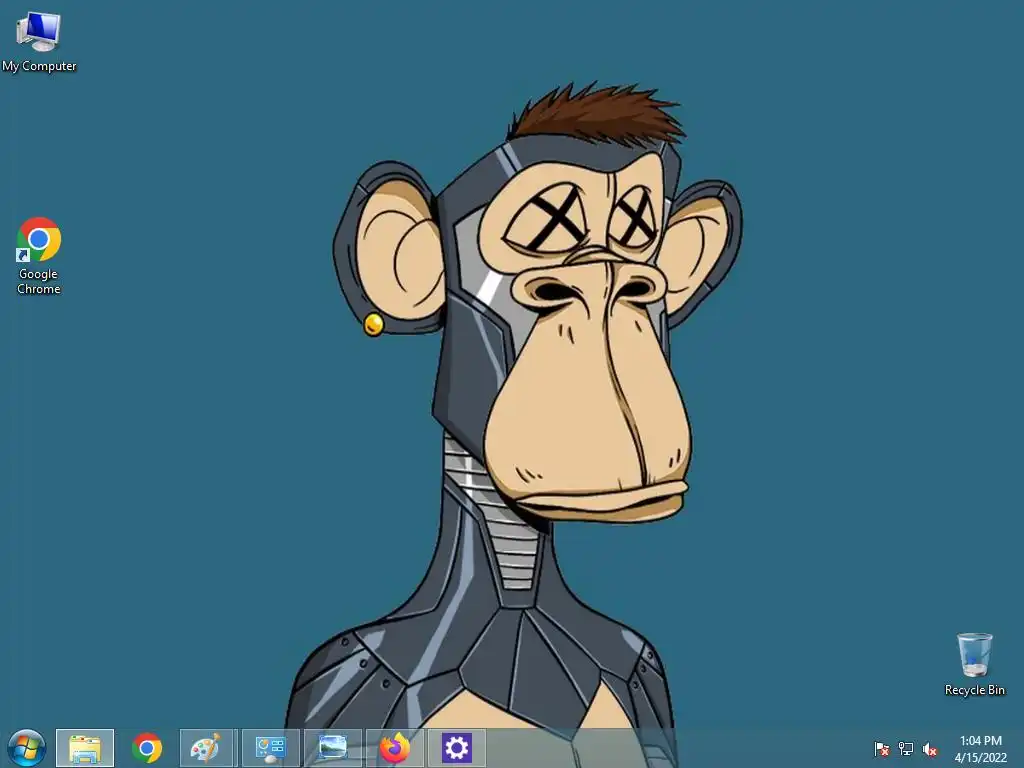
Task: Launch Firefox from the taskbar
Action: click(x=394, y=748)
